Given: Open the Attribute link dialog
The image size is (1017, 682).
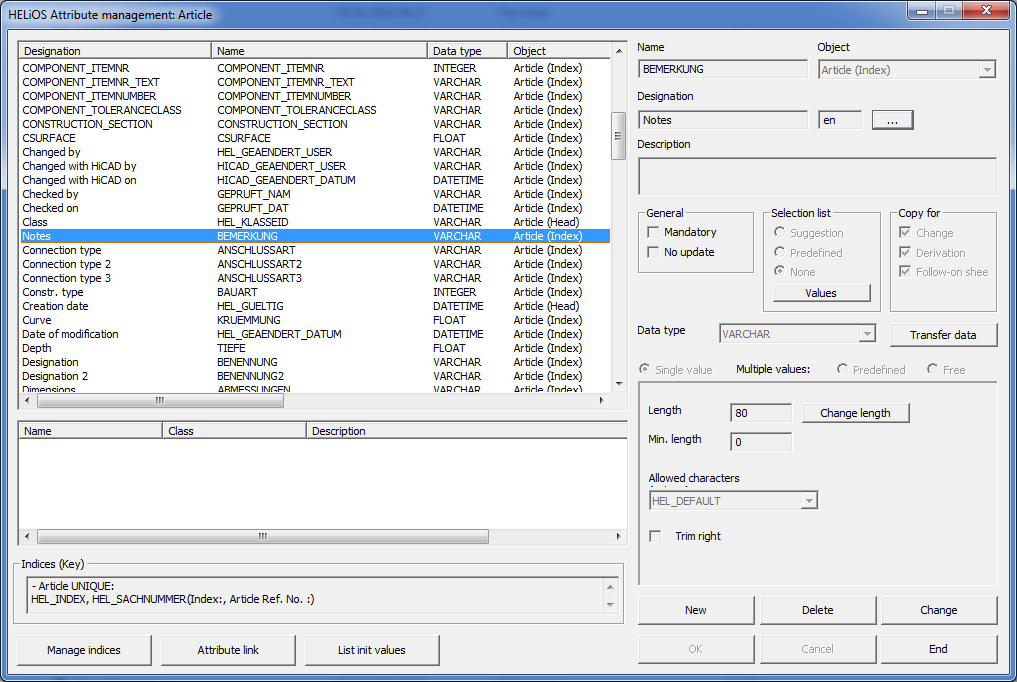Looking at the screenshot, I should point(228,650).
